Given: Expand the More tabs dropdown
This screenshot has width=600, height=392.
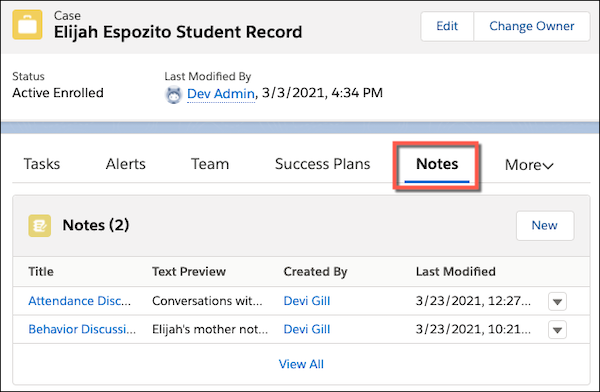Looking at the screenshot, I should (529, 165).
